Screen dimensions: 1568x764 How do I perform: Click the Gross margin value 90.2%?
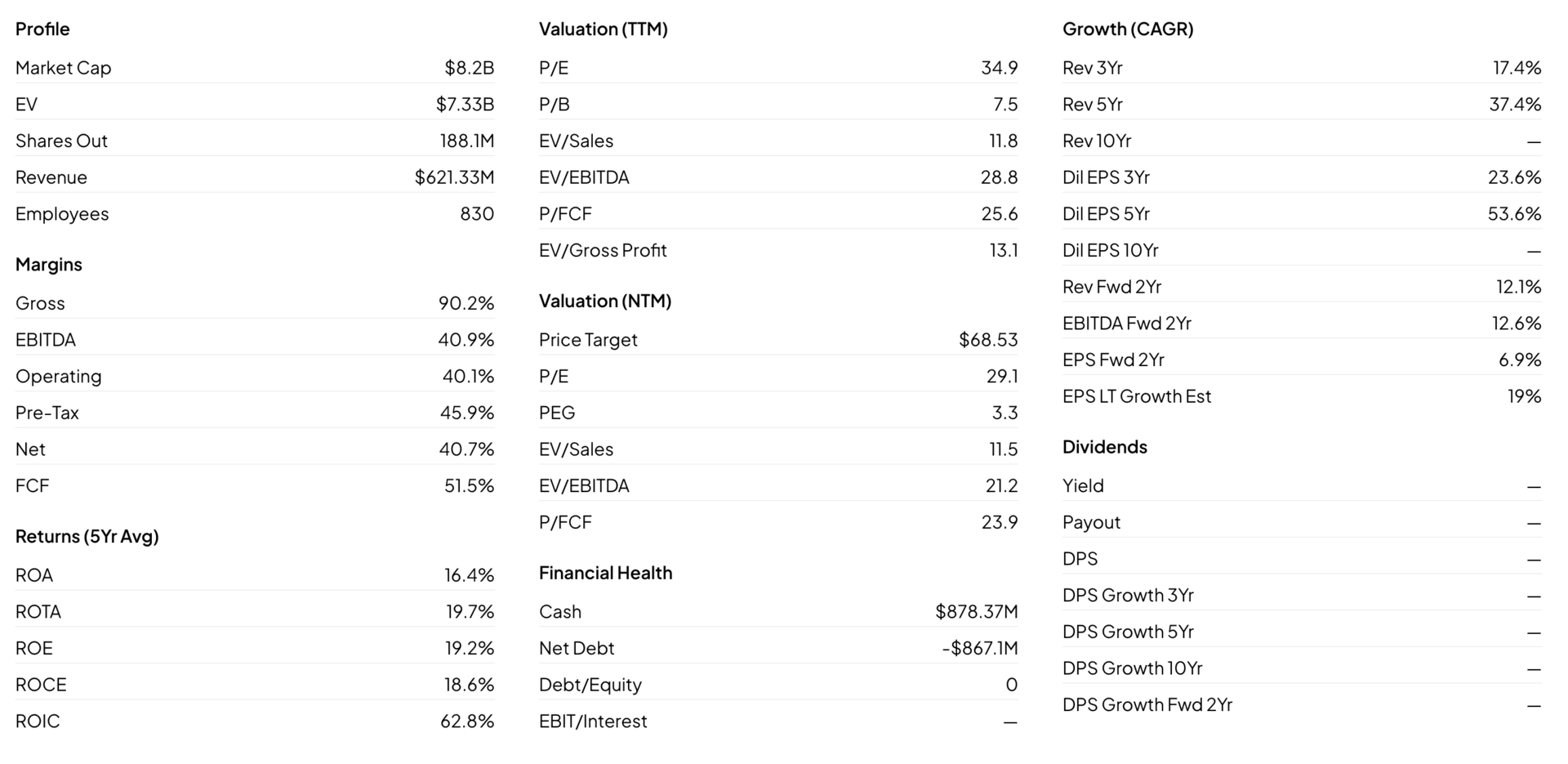point(466,303)
